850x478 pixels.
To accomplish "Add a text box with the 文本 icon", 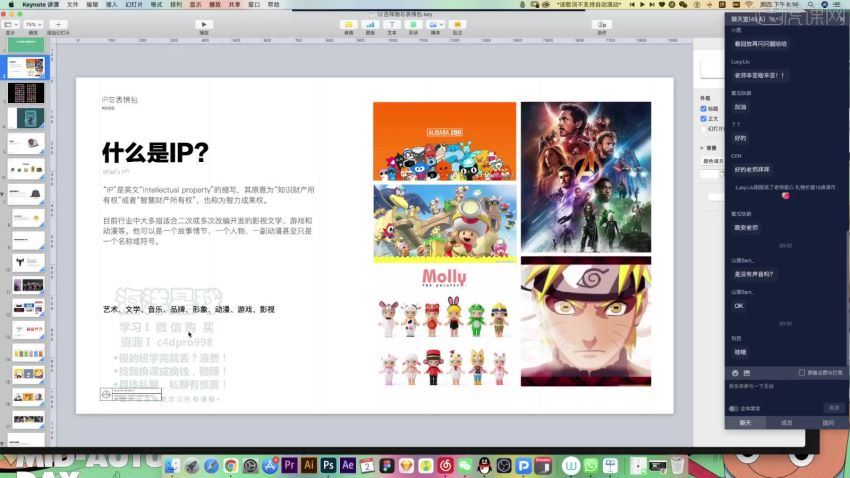I will [392, 25].
